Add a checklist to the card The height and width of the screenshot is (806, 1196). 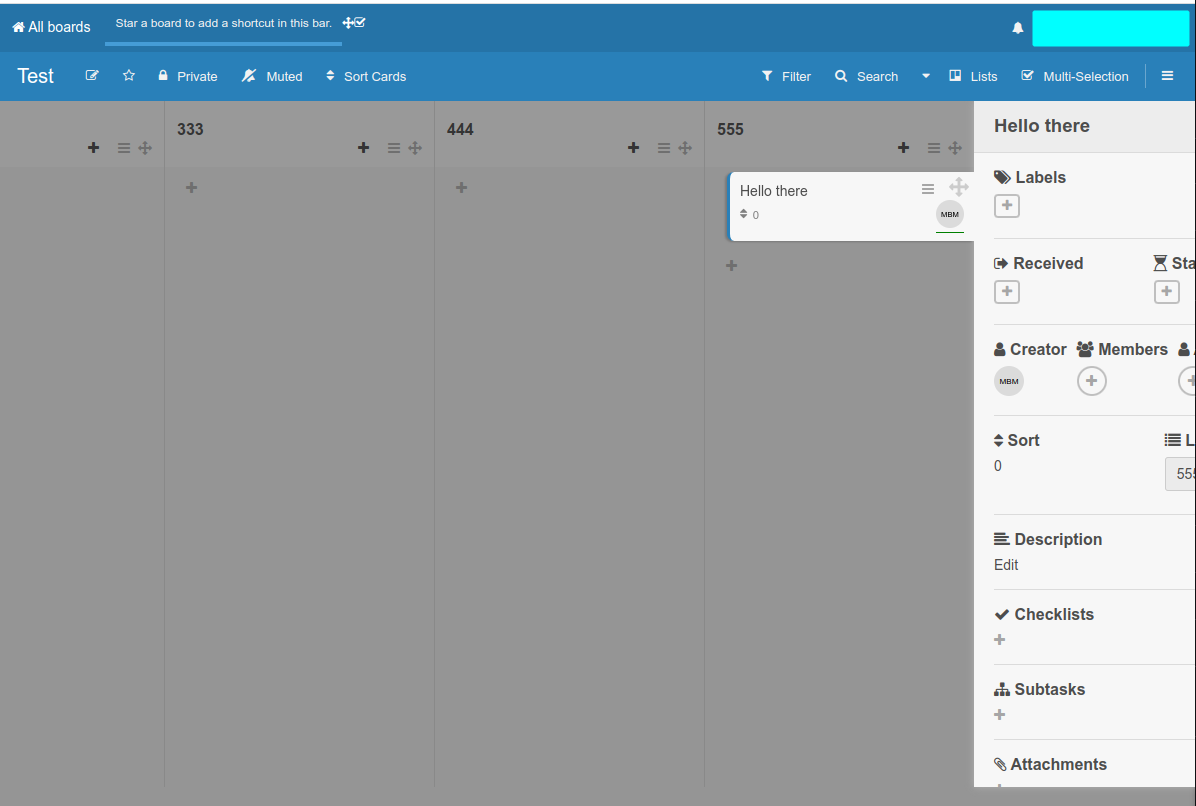(1000, 640)
